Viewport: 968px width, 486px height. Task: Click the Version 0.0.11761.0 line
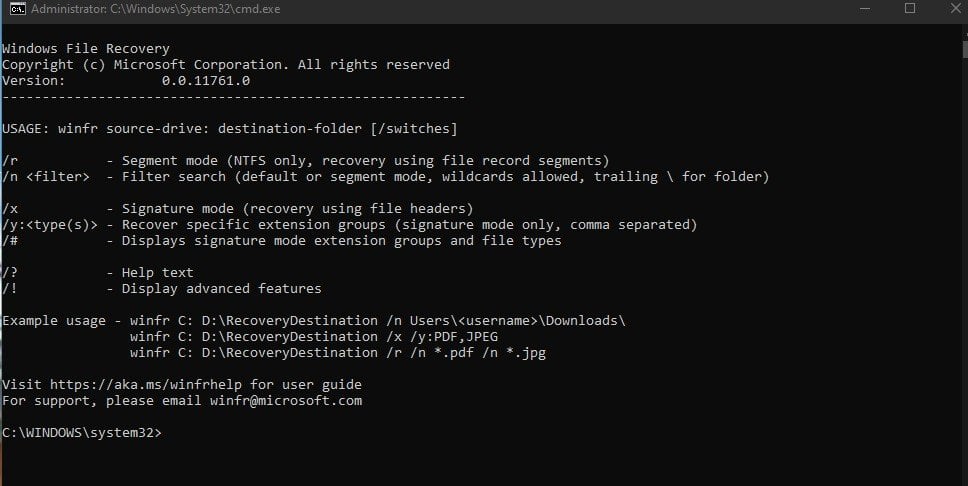coord(125,81)
